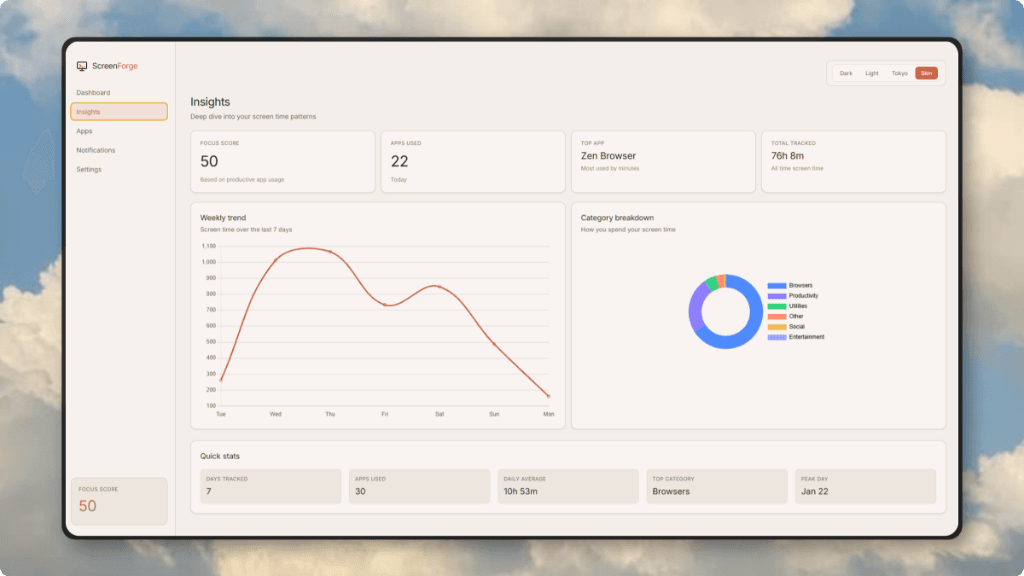The height and width of the screenshot is (576, 1024).
Task: Click the Zen Browser top app card
Action: (x=663, y=161)
